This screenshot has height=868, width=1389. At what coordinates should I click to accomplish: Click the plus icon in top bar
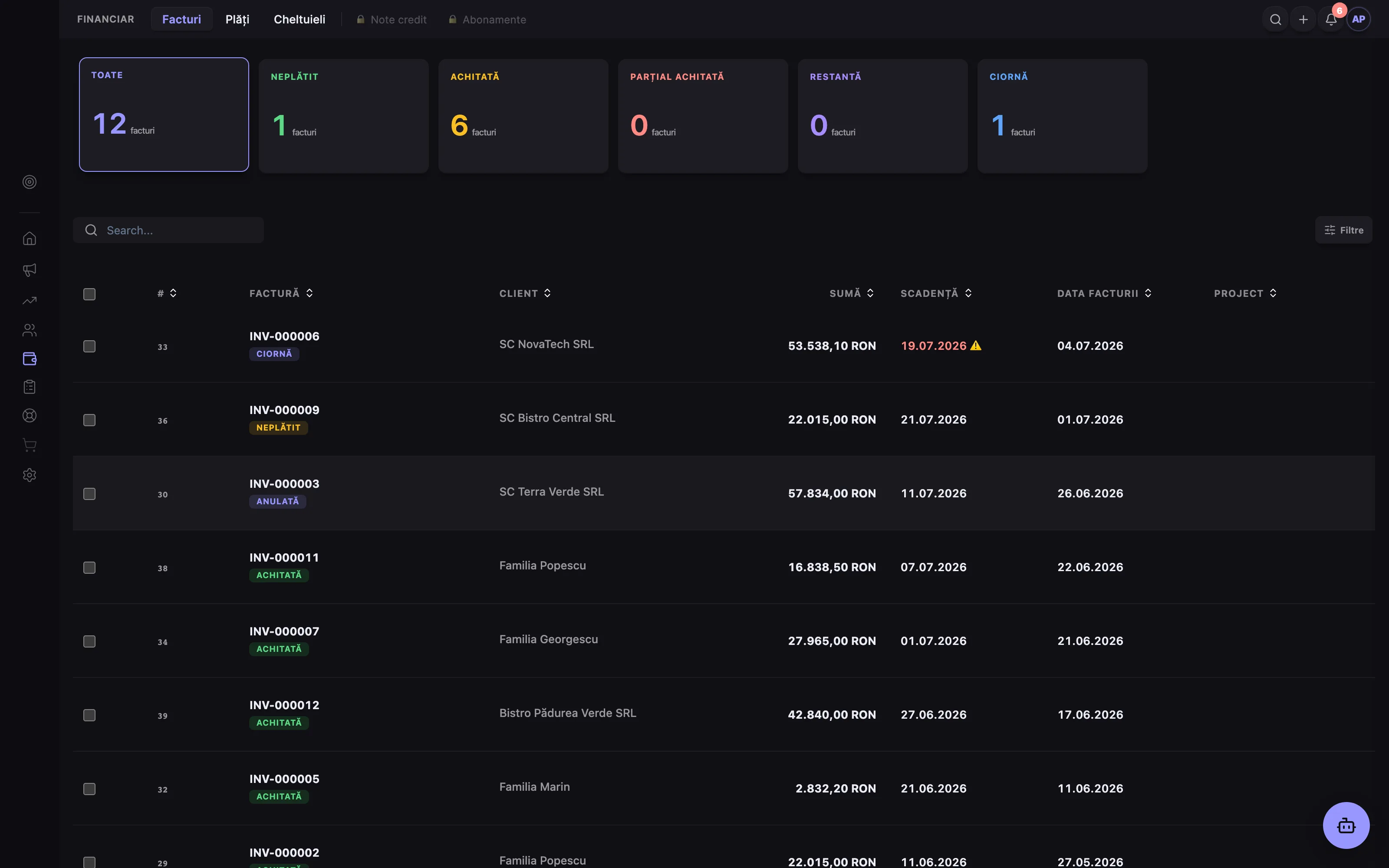click(x=1303, y=20)
